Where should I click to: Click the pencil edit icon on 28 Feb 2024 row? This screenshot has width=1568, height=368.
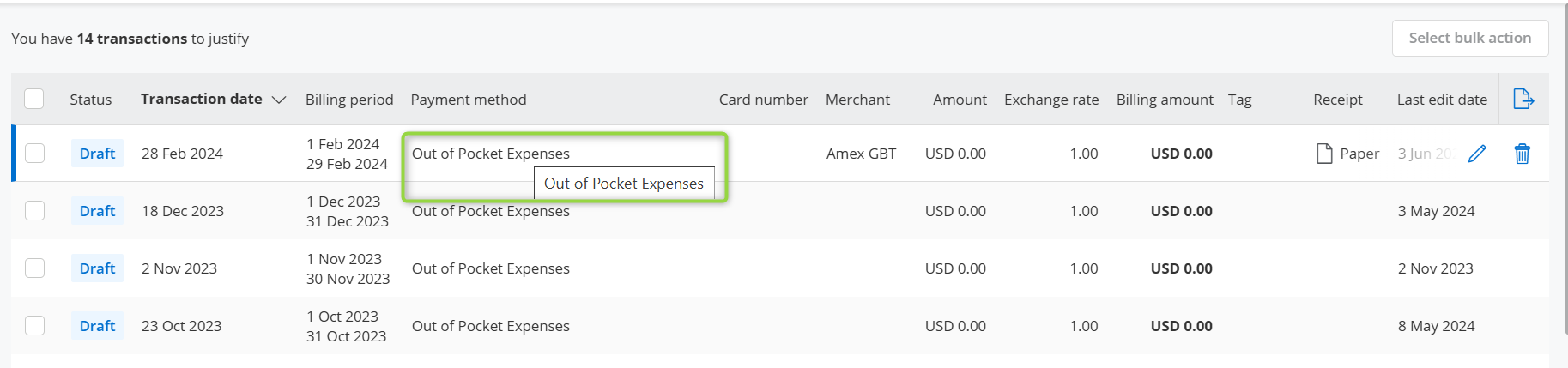point(1477,154)
